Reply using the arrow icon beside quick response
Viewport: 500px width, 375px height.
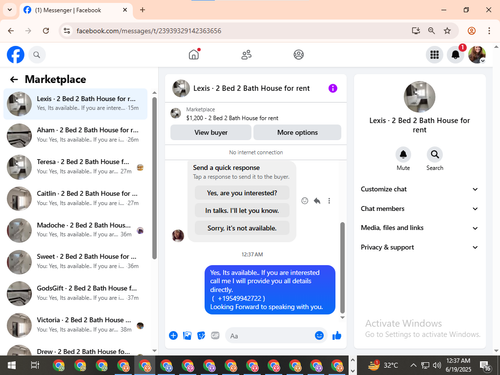[x=317, y=201]
